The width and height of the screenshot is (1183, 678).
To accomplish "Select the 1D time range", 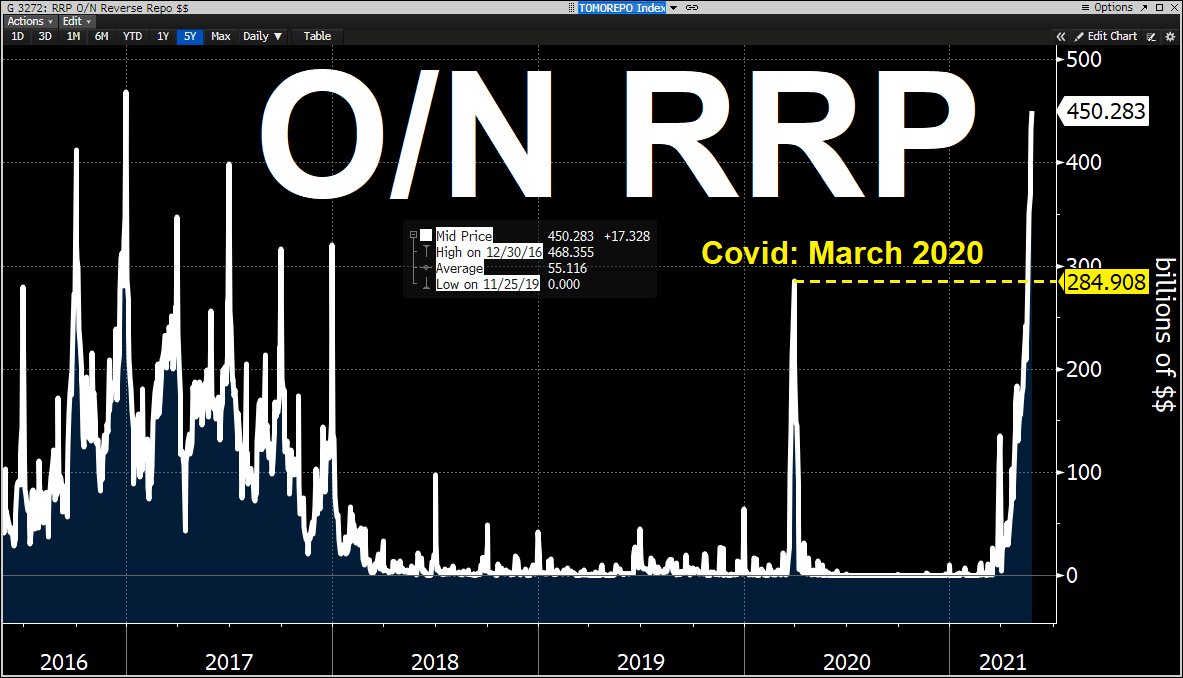I will click(17, 36).
